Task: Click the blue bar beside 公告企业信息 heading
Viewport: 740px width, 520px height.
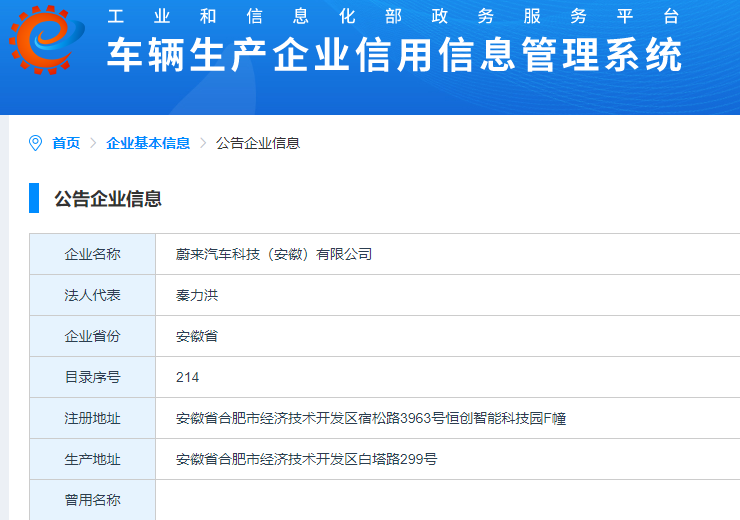Action: pyautogui.click(x=34, y=198)
